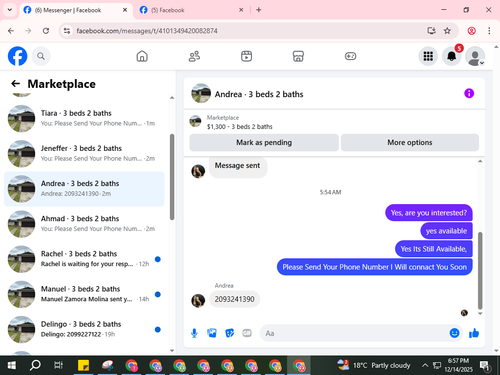Click the back arrow beside Marketplace heading

16,83
